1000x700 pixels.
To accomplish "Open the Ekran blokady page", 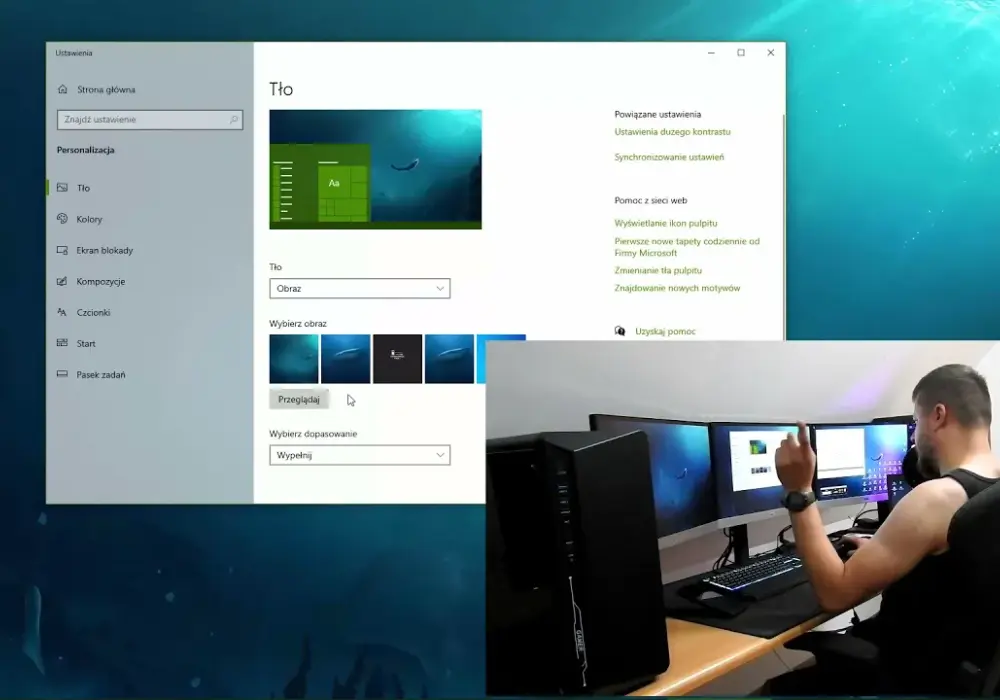I will (105, 251).
